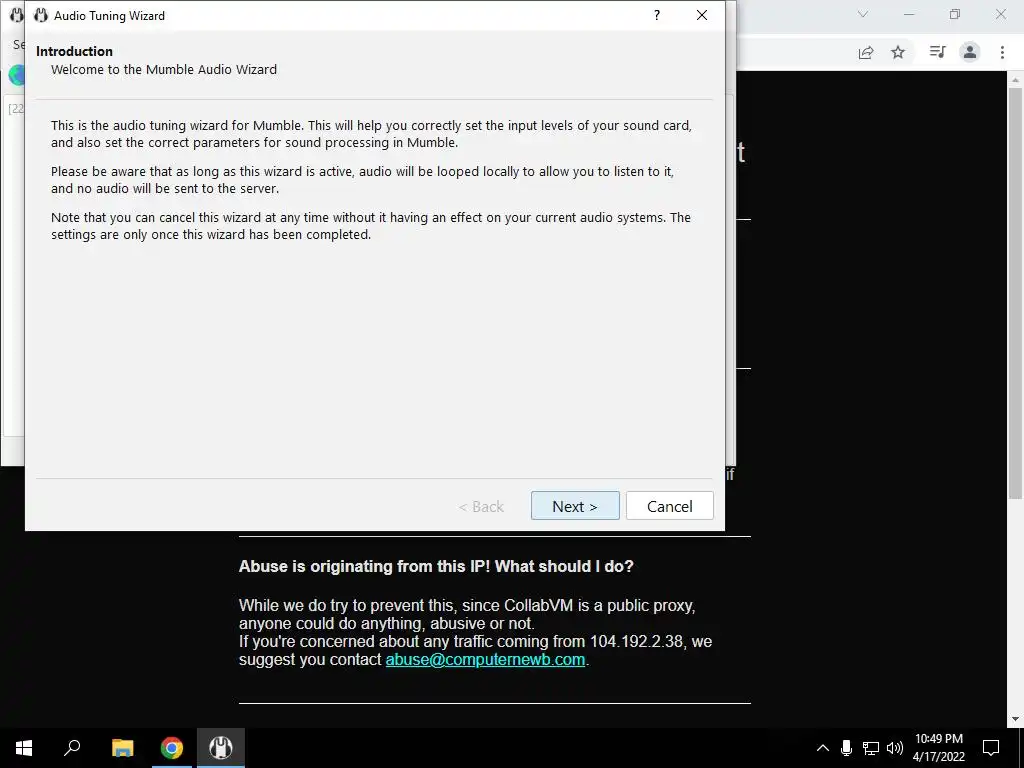
Task: Minimize the Chrome window
Action: [909, 14]
